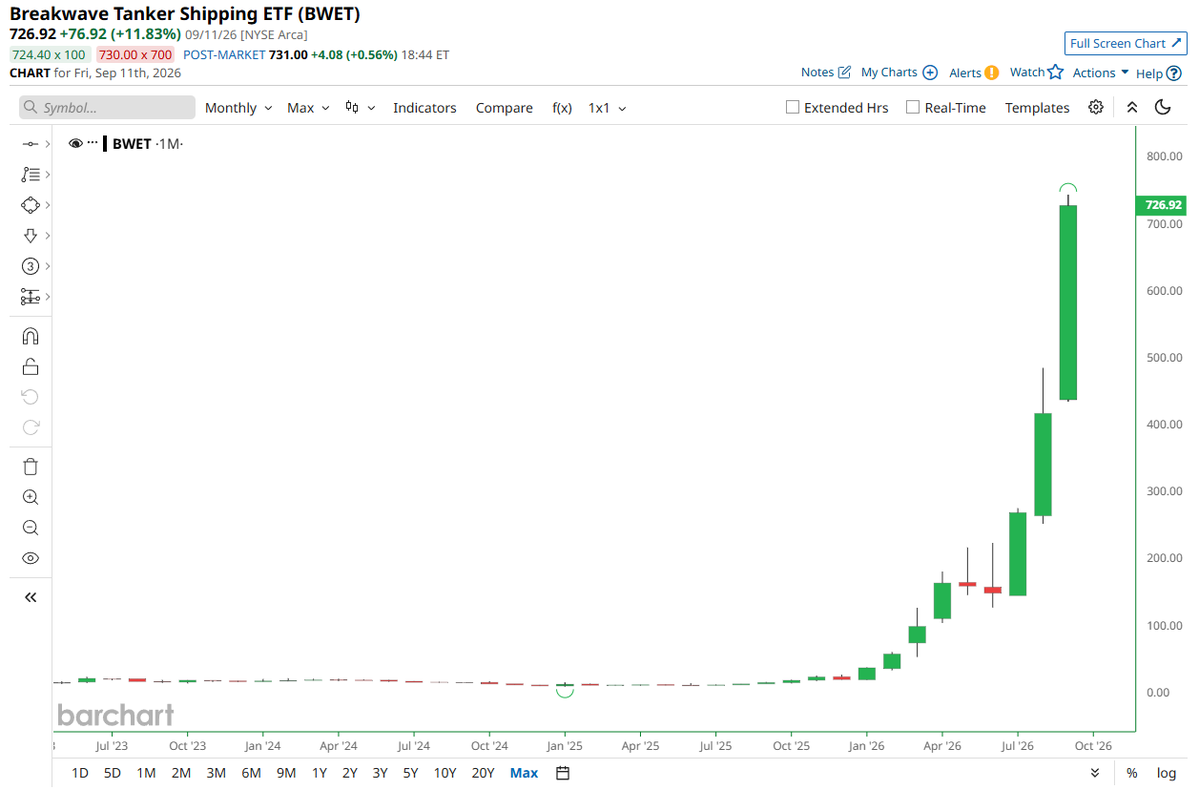
Task: Redo the drawing action
Action: click(x=30, y=428)
